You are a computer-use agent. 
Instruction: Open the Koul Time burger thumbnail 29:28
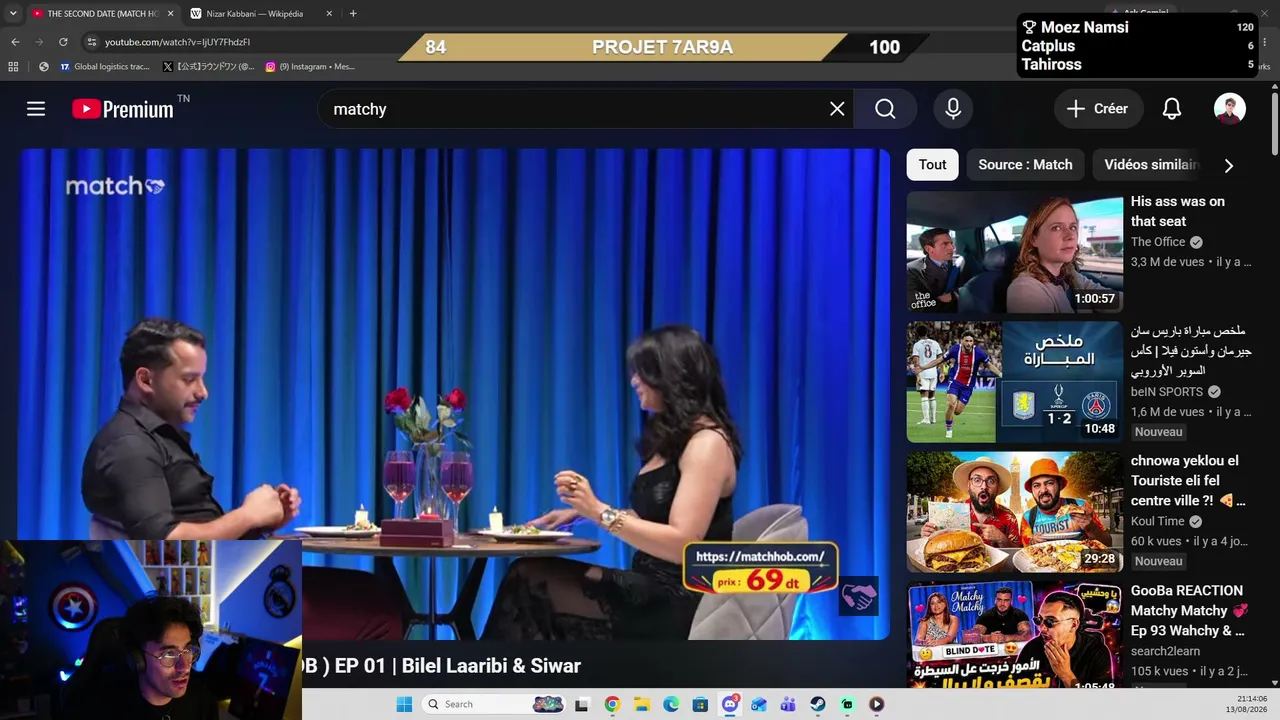pos(1015,512)
